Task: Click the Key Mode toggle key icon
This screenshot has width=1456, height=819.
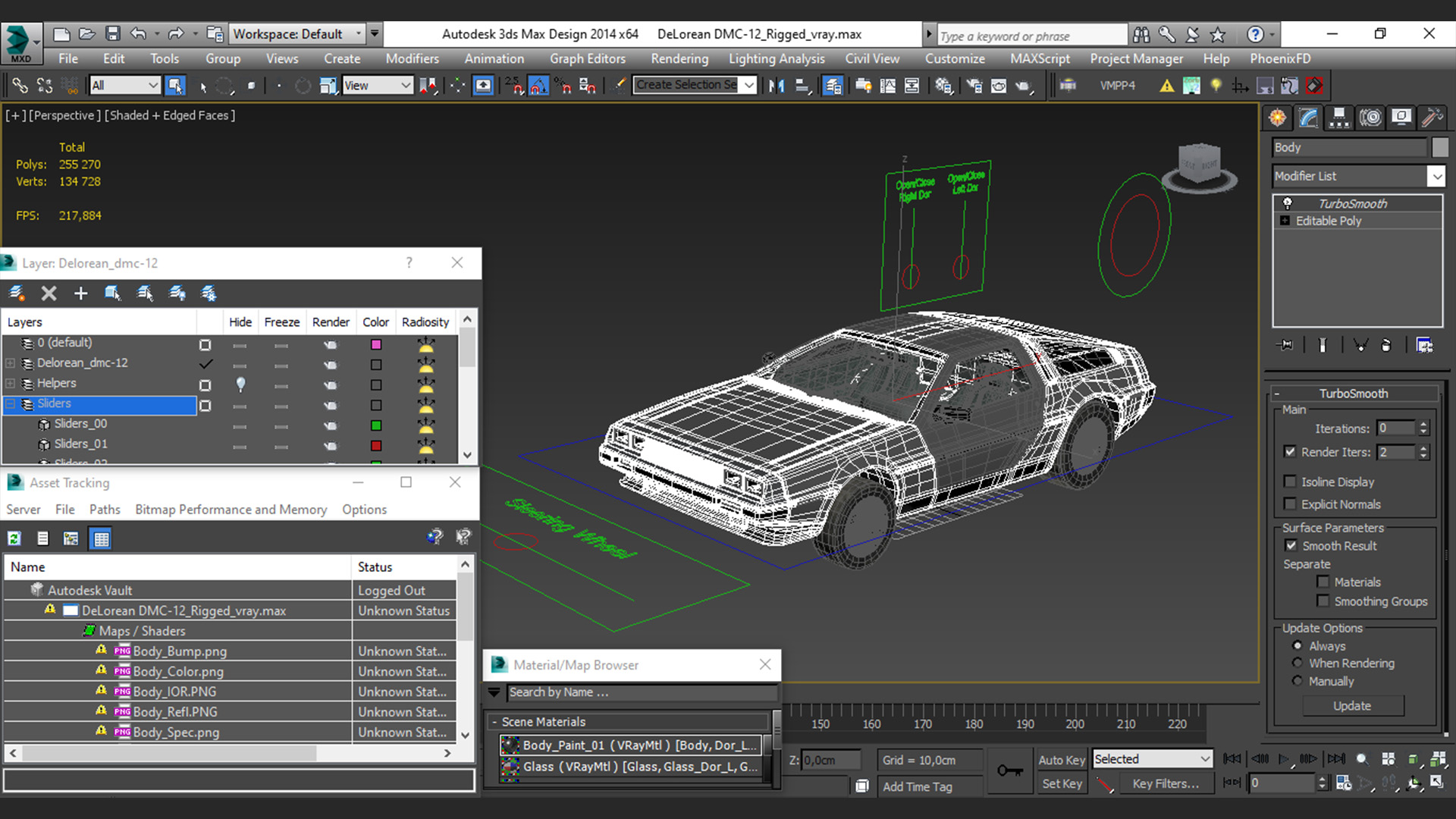Action: (1009, 770)
